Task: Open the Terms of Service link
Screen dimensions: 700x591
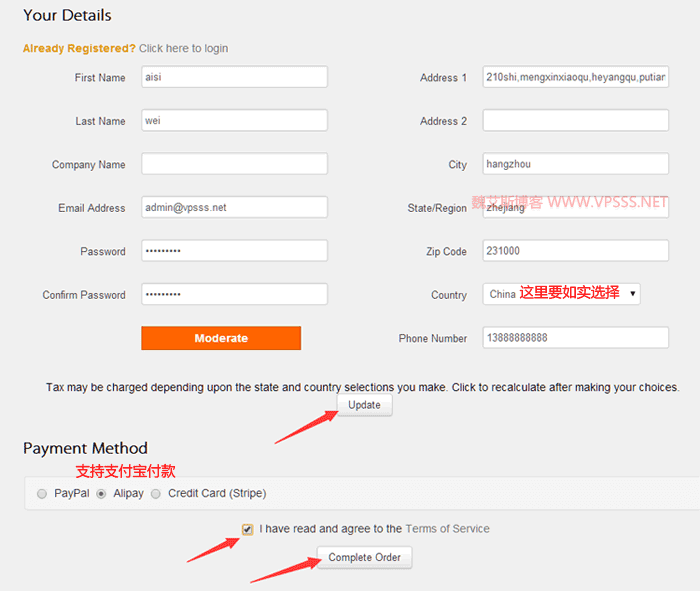Action: tap(447, 529)
